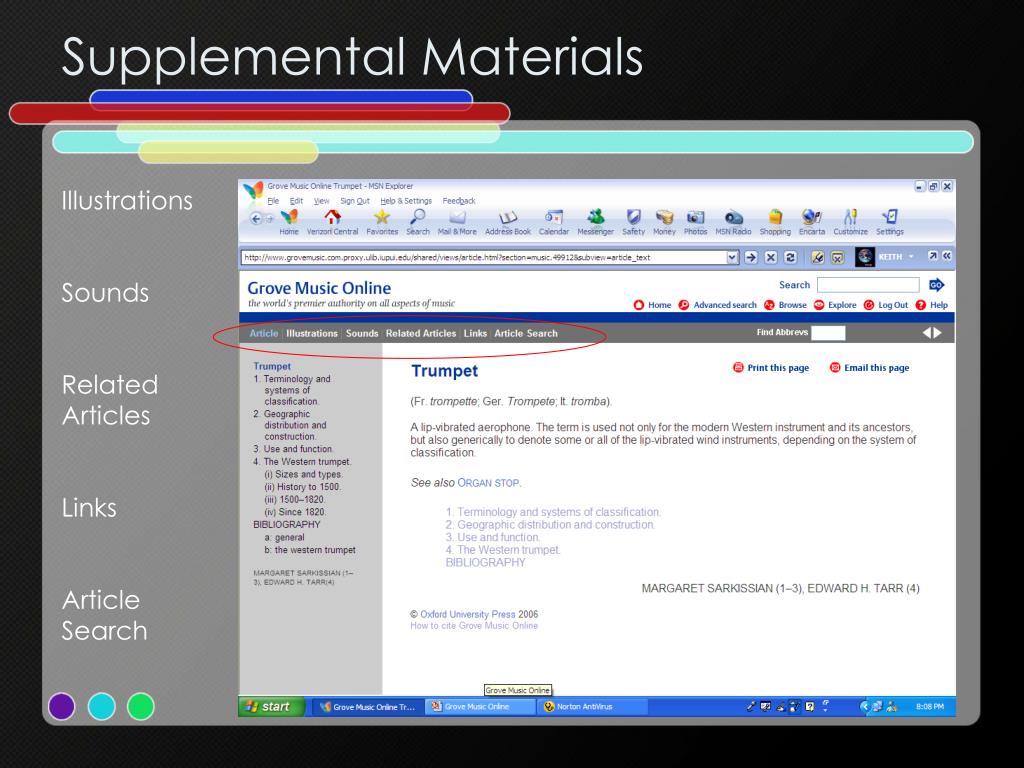The width and height of the screenshot is (1024, 768).
Task: Select the Article tab
Action: 264,333
